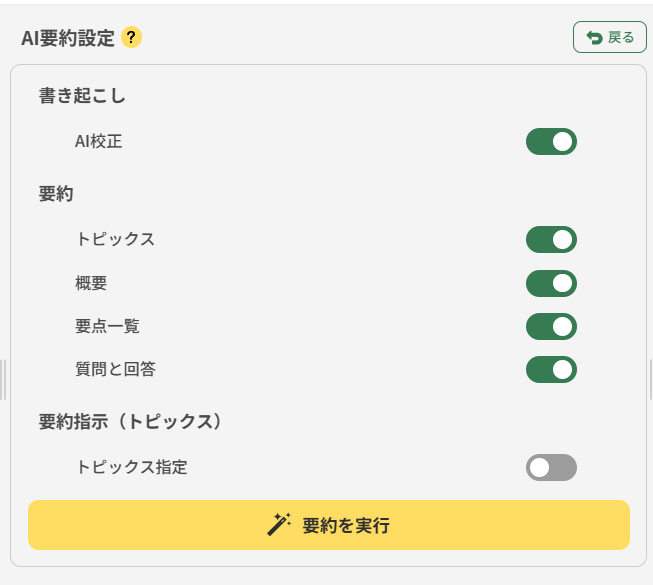This screenshot has width=653, height=585.
Task: Click the left edge panel handle
Action: tap(3, 380)
